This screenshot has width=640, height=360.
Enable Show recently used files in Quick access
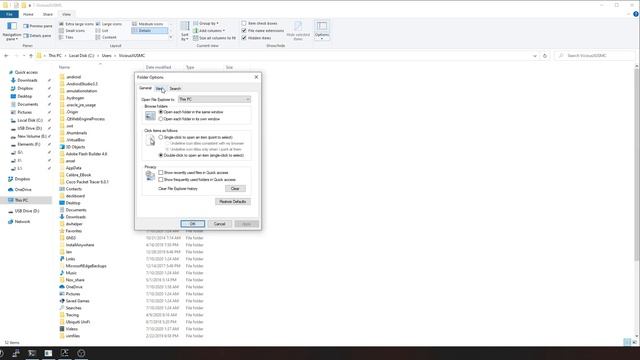pyautogui.click(x=161, y=173)
